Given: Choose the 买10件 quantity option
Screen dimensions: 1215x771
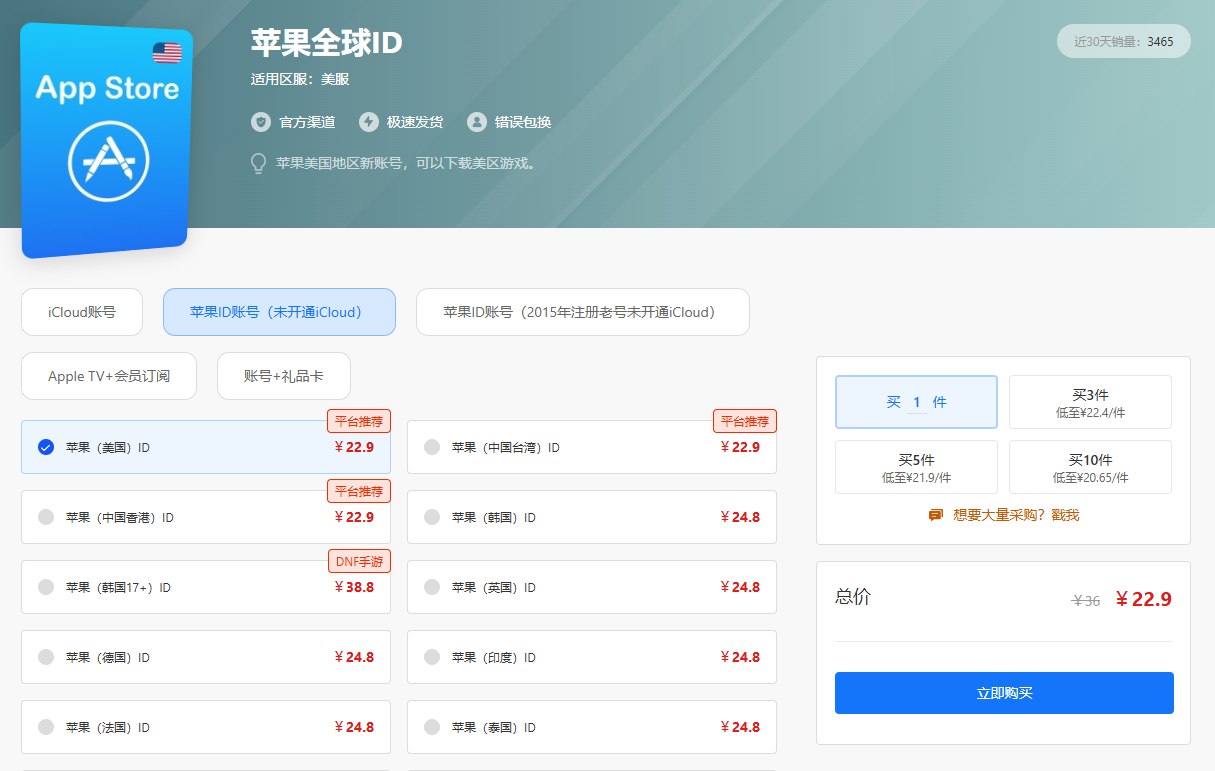Looking at the screenshot, I should (x=1090, y=467).
